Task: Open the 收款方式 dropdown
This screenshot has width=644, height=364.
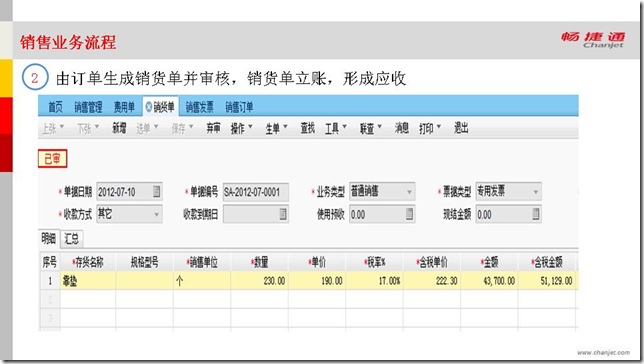Action: (x=156, y=214)
